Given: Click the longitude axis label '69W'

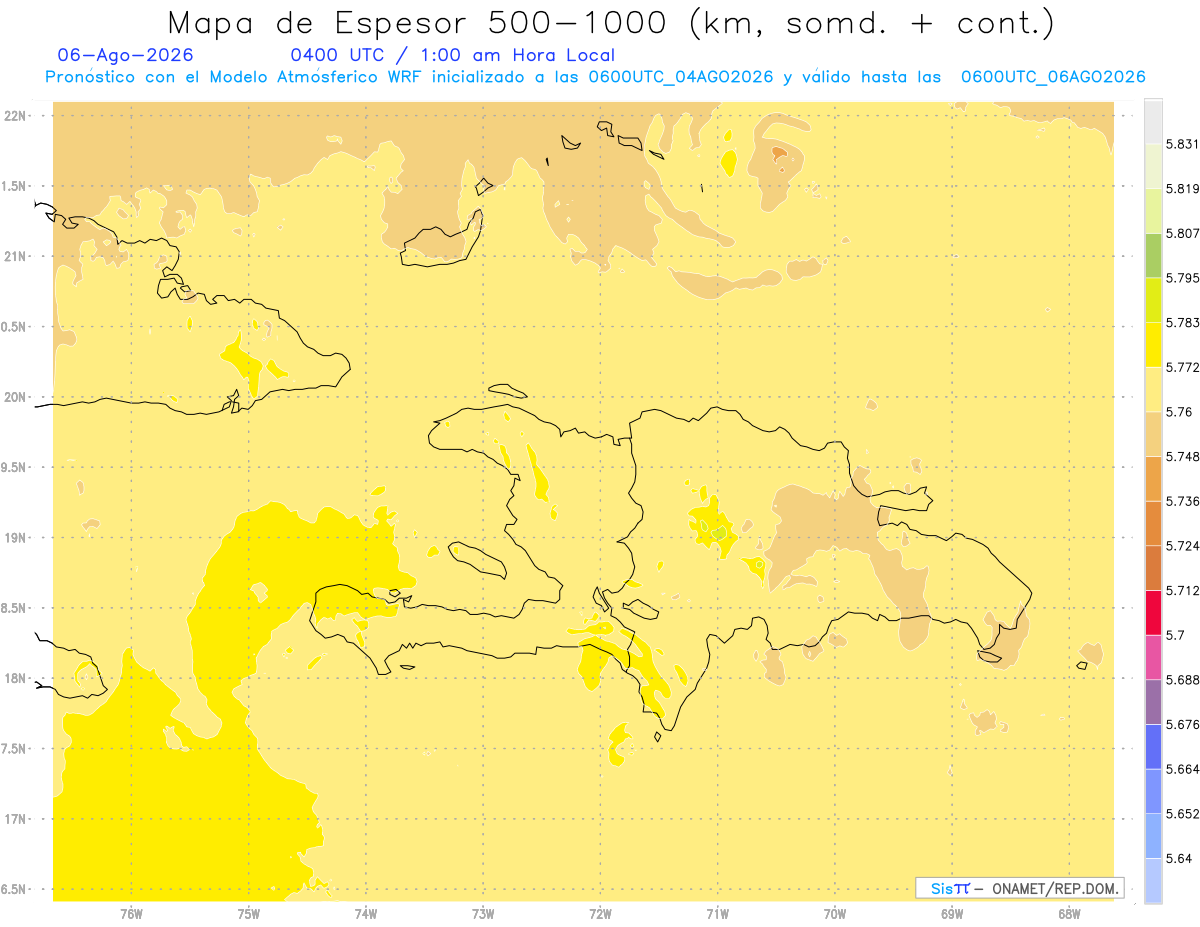Looking at the screenshot, I should (952, 913).
